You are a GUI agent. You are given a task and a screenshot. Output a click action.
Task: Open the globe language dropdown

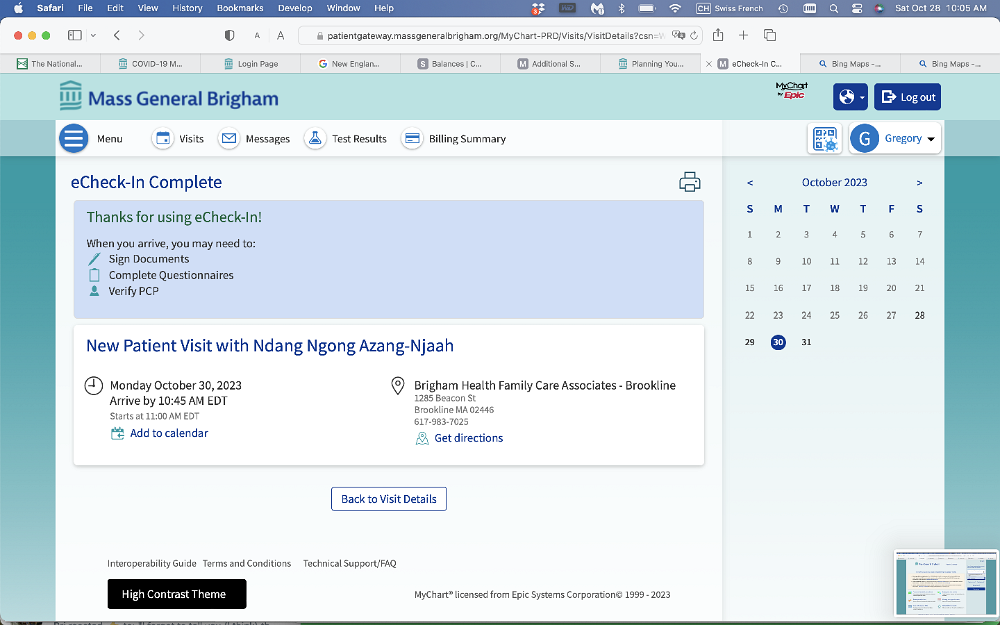(x=850, y=97)
